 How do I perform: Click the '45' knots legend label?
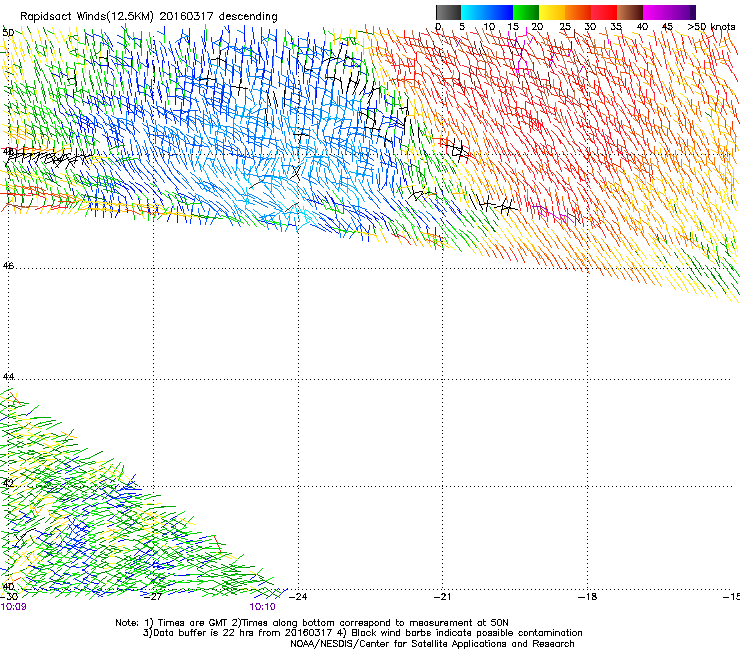(x=667, y=27)
